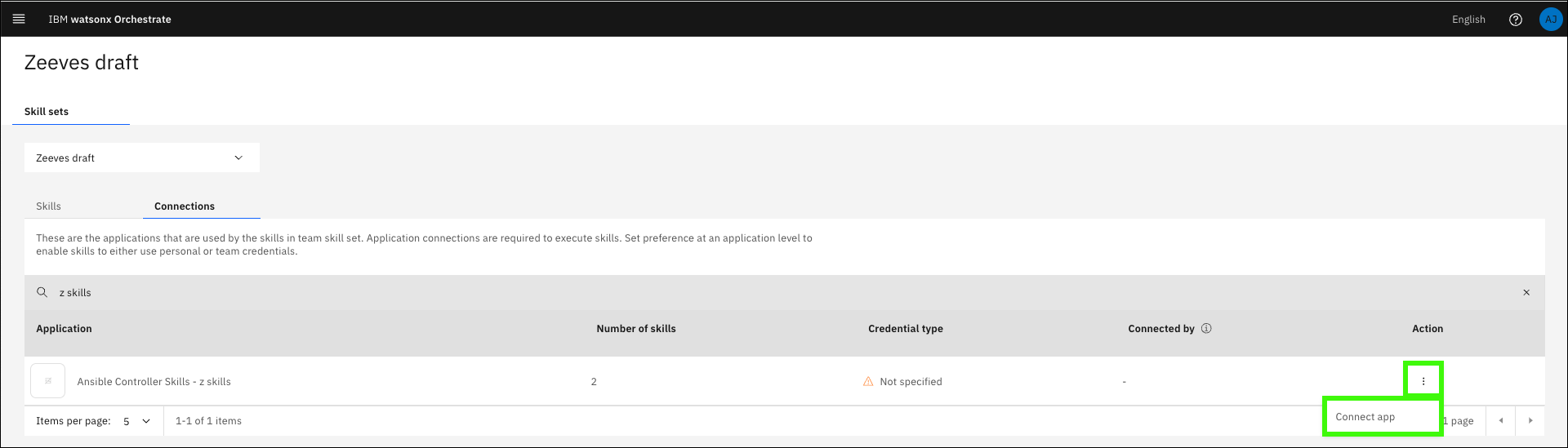This screenshot has width=1568, height=448.
Task: Open the three-dot action overflow menu
Action: [x=1423, y=381]
